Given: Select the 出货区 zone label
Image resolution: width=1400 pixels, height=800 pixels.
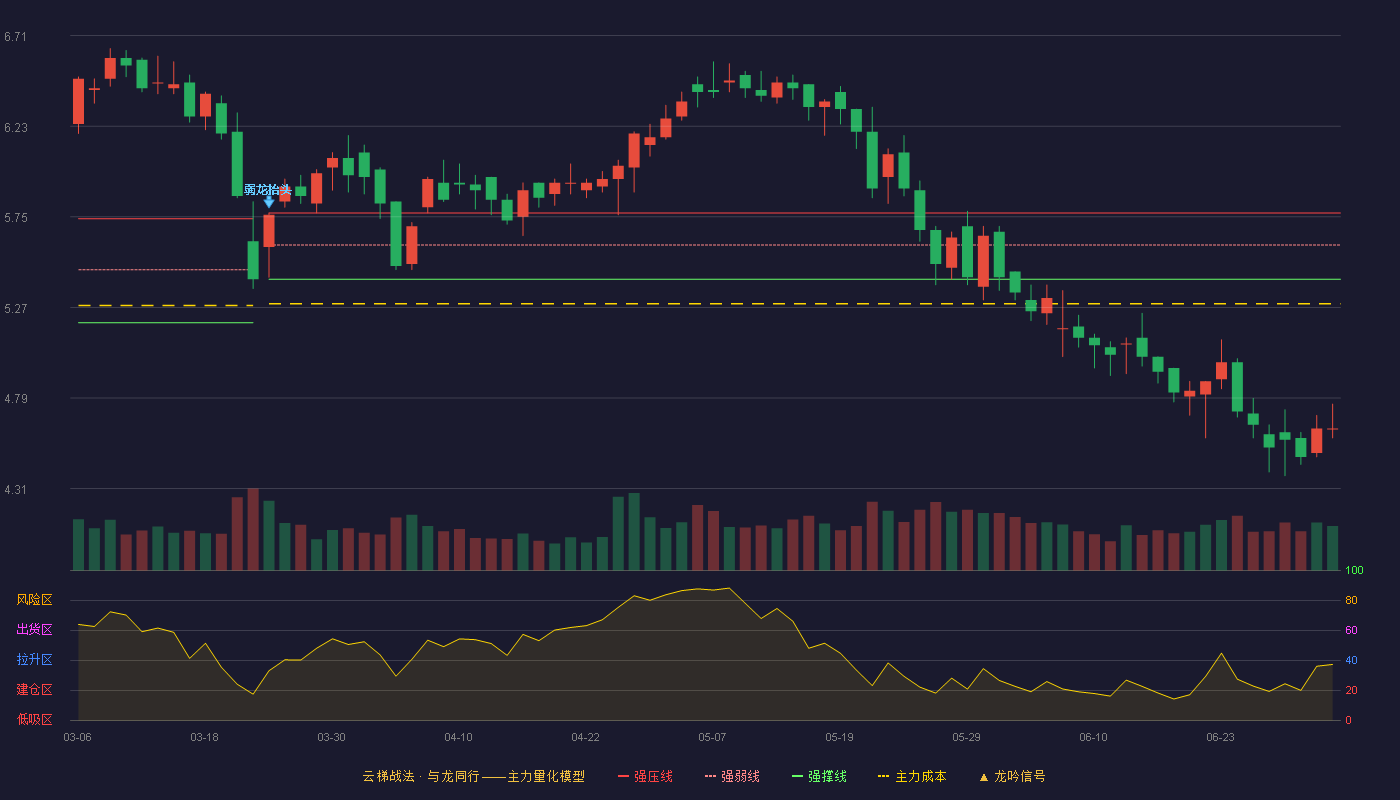Looking at the screenshot, I should click(x=34, y=630).
